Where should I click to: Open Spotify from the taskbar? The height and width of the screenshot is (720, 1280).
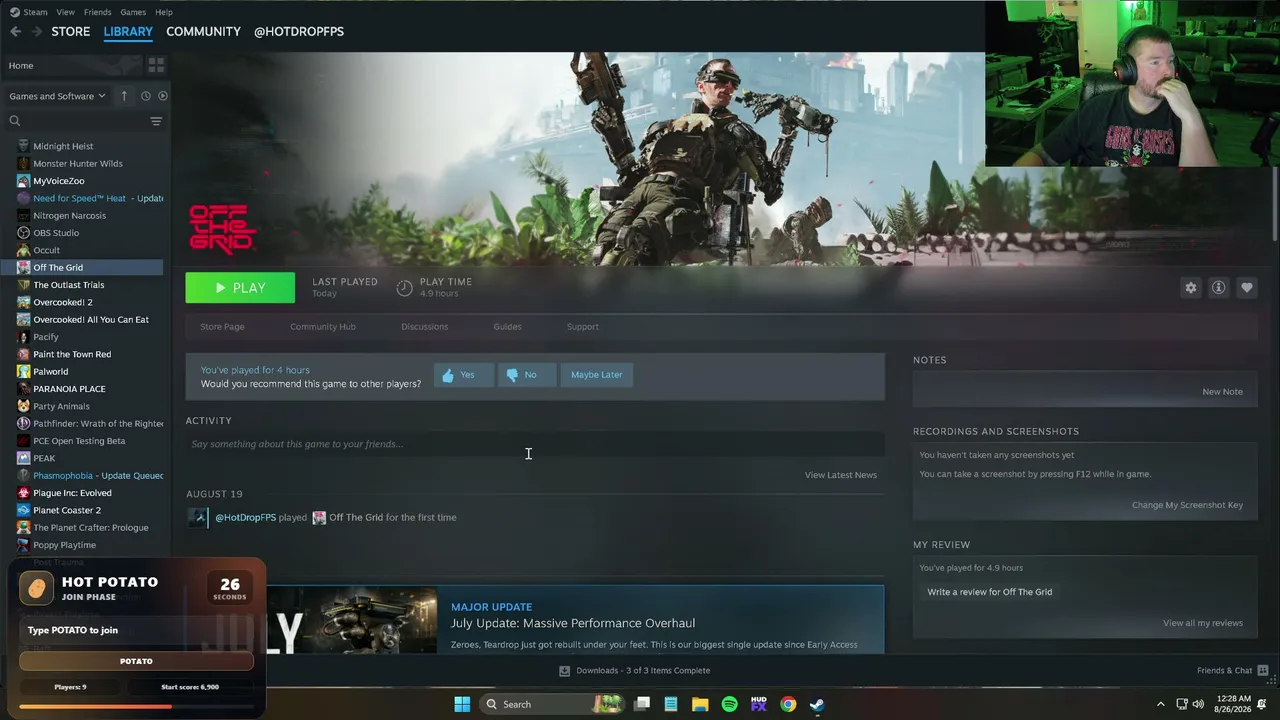point(729,704)
